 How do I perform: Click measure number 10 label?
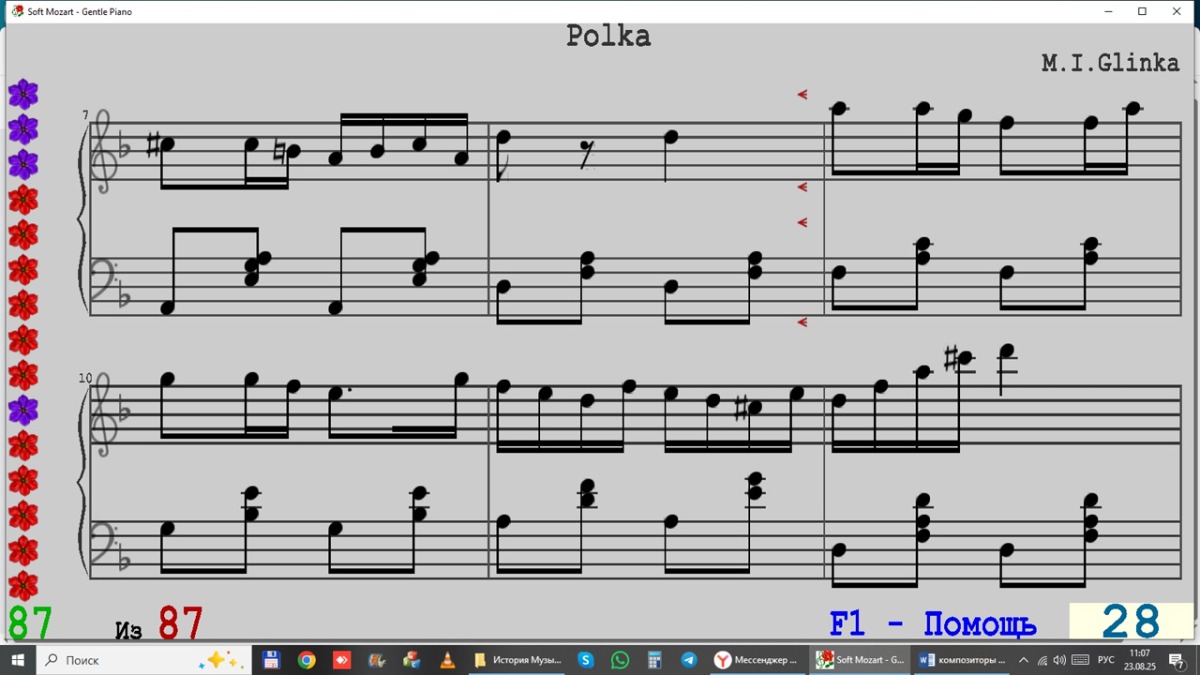86,378
